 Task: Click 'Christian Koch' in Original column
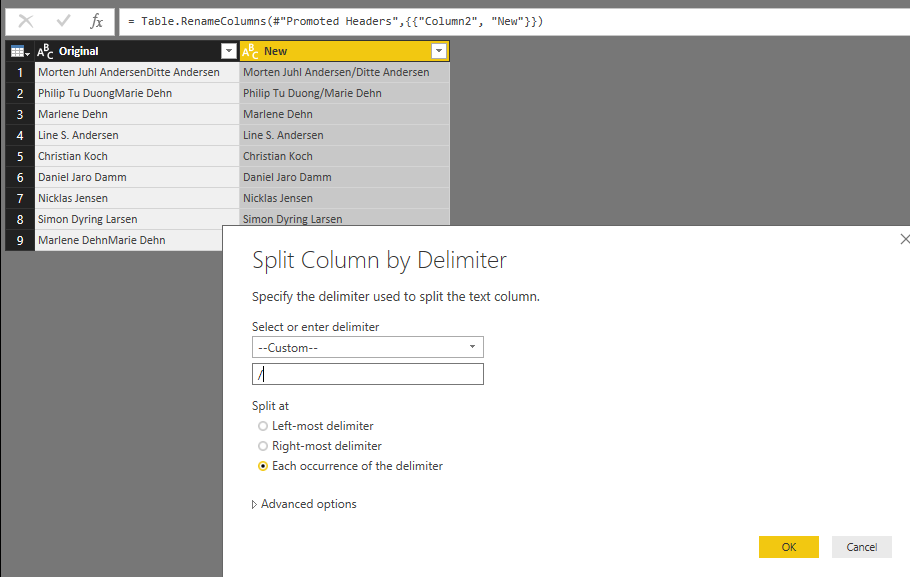coord(137,156)
